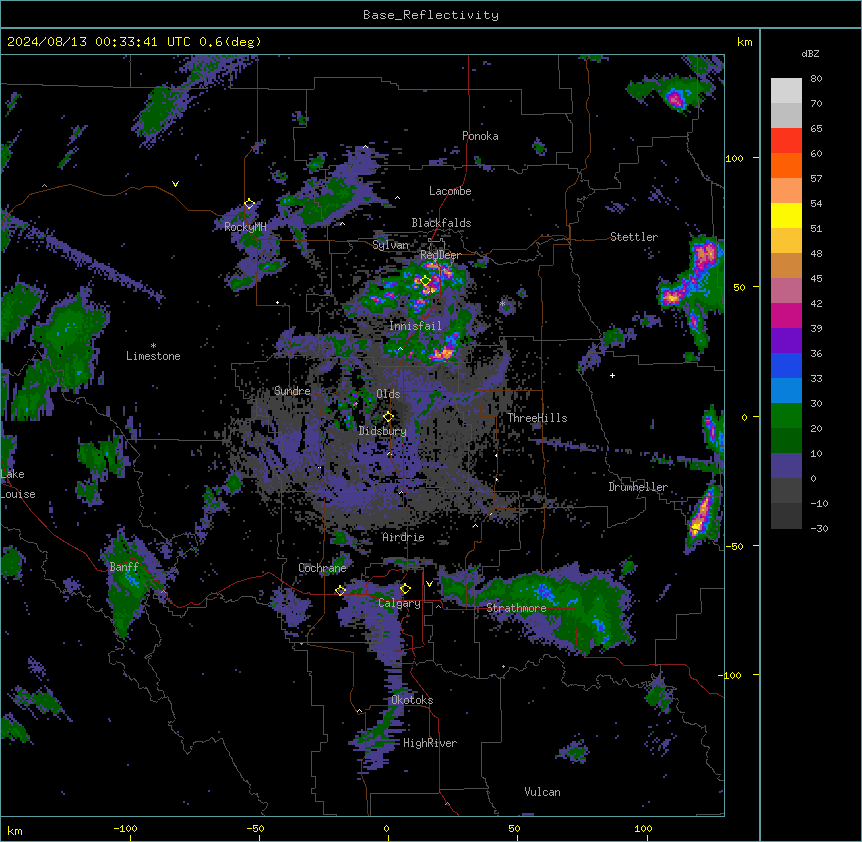862x842 pixels.
Task: Click the yellow diamond marker below Cochrane
Action: tap(340, 590)
